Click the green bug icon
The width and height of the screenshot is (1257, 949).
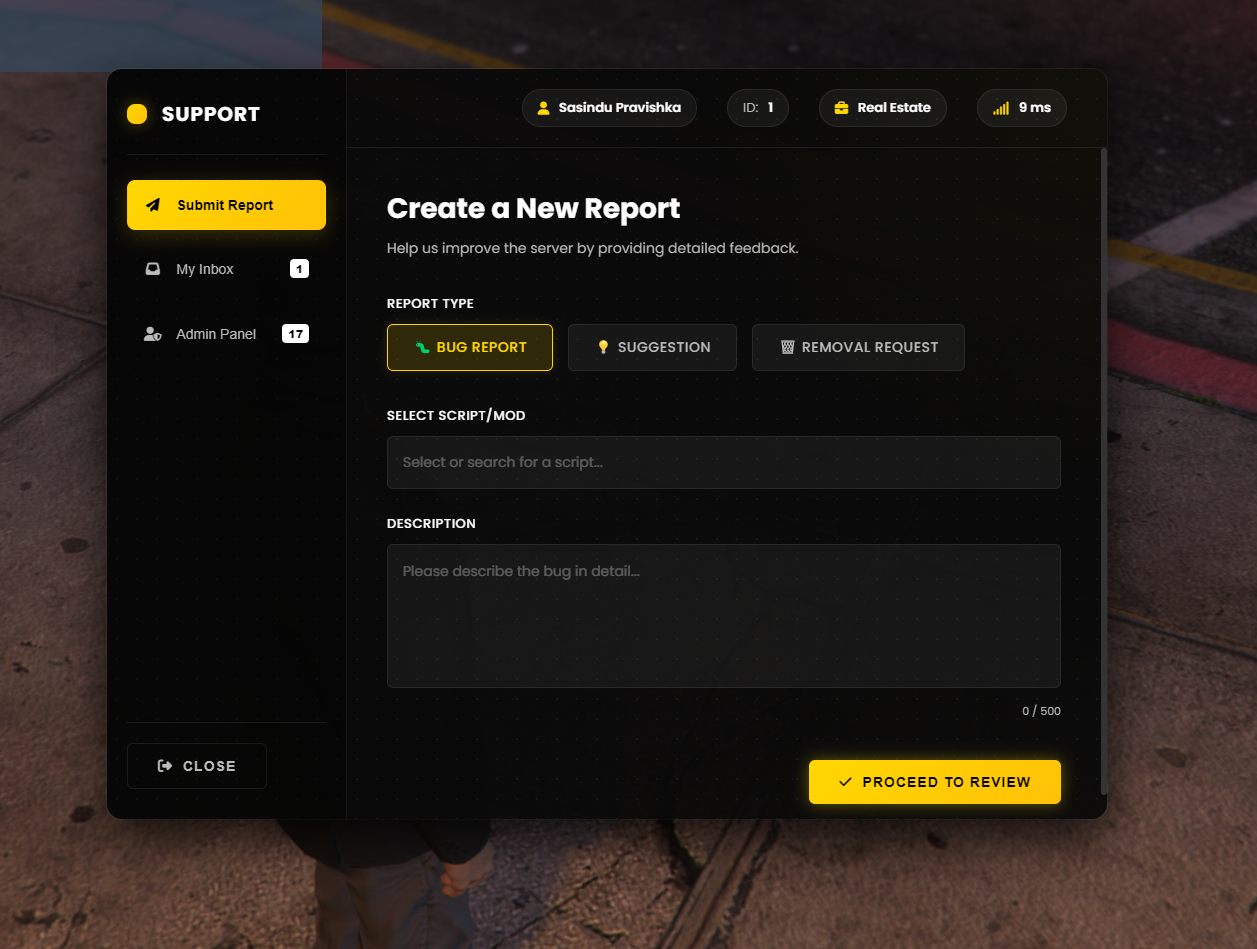tap(423, 347)
